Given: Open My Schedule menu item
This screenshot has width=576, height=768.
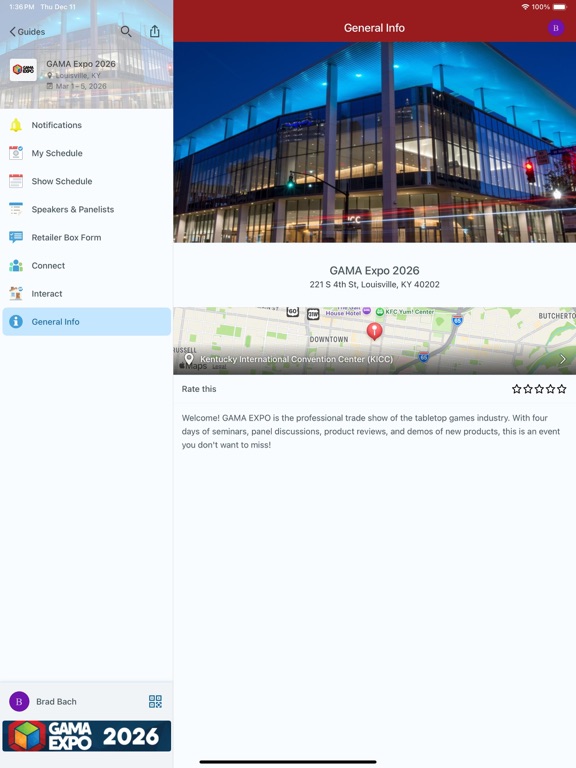Looking at the screenshot, I should [x=87, y=153].
